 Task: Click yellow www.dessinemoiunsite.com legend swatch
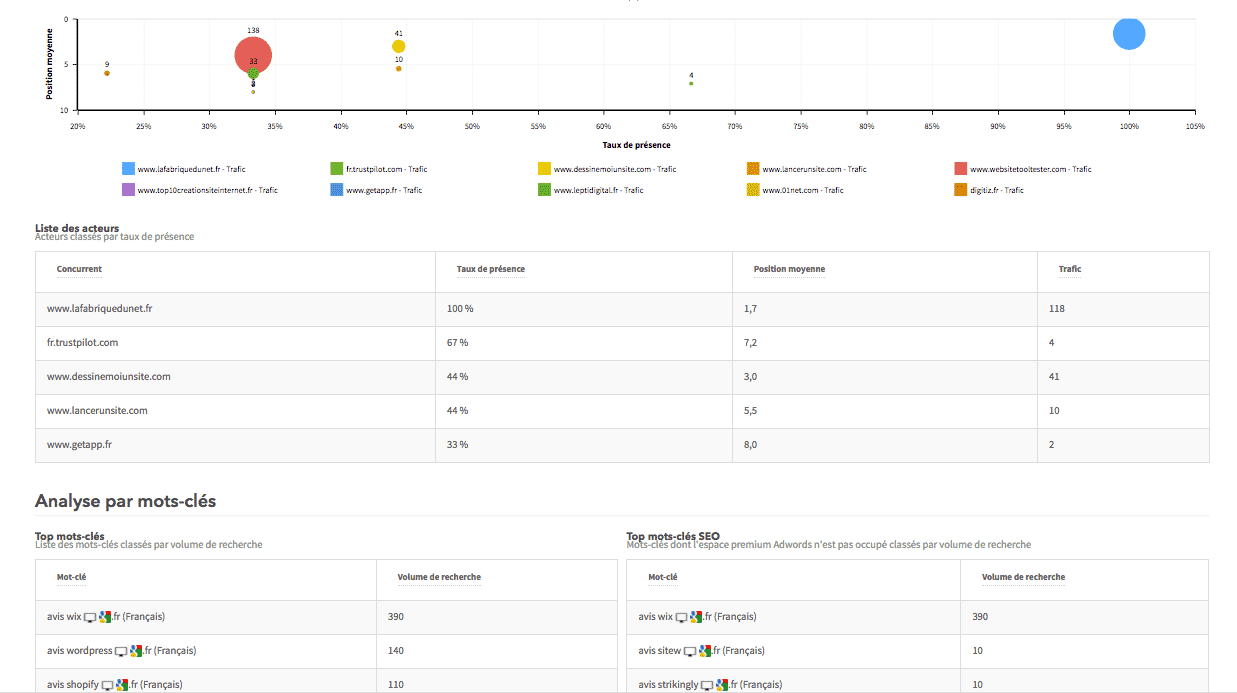(x=545, y=169)
